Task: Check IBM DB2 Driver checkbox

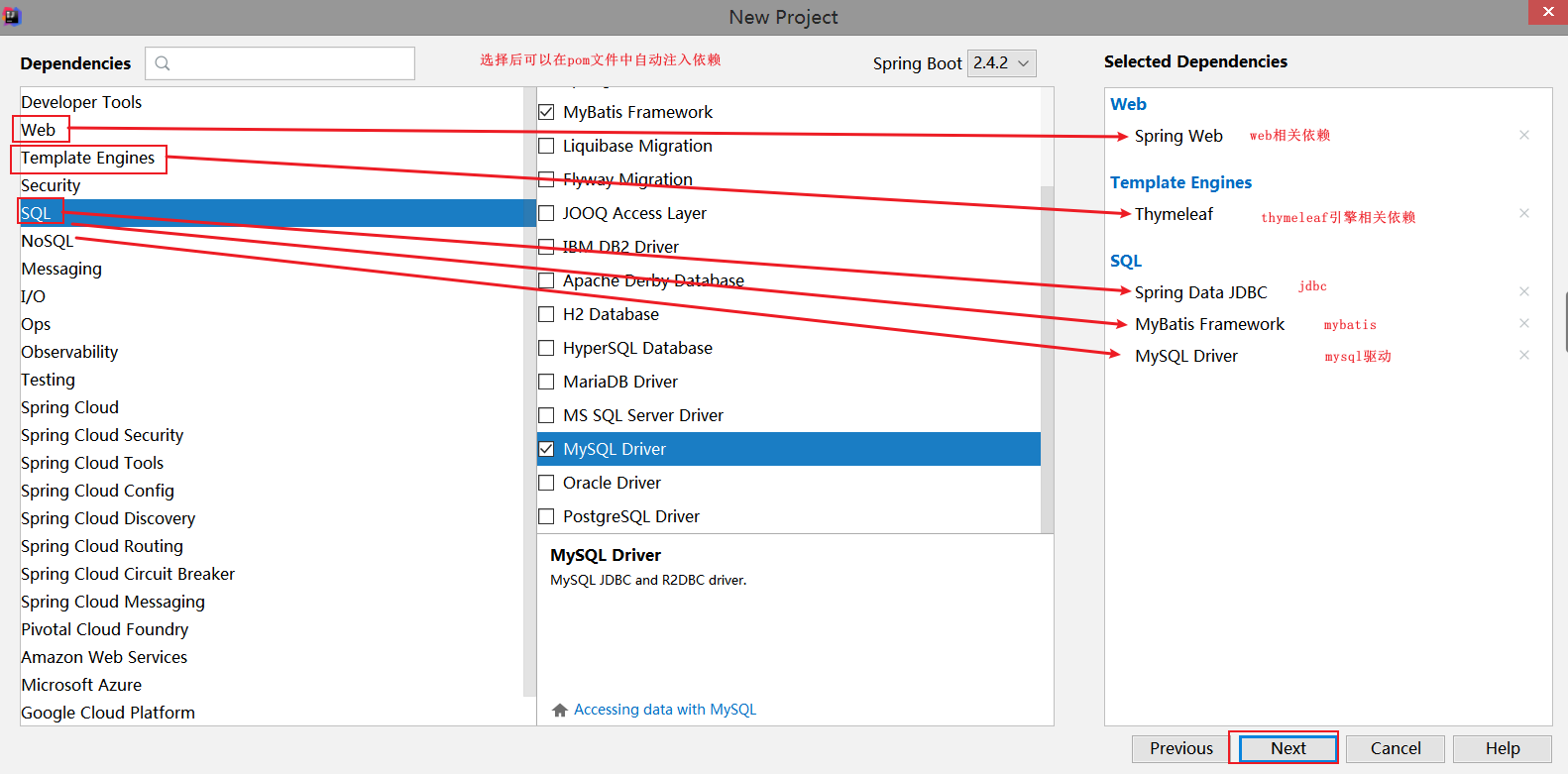Action: [546, 247]
